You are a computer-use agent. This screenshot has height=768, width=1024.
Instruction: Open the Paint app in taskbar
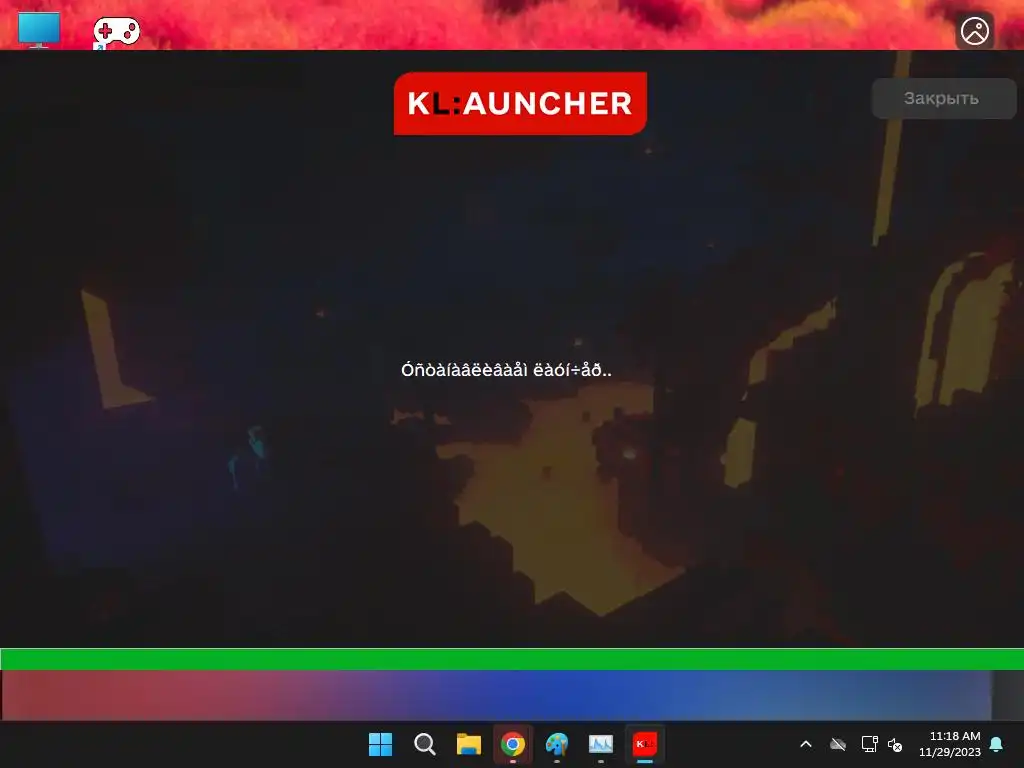[x=556, y=744]
